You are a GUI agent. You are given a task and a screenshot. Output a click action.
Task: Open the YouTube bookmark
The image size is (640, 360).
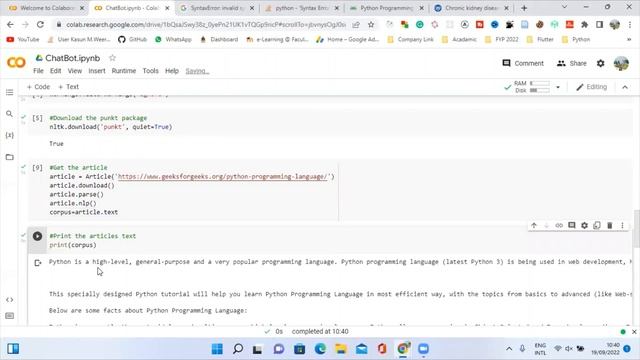[x=23, y=40]
